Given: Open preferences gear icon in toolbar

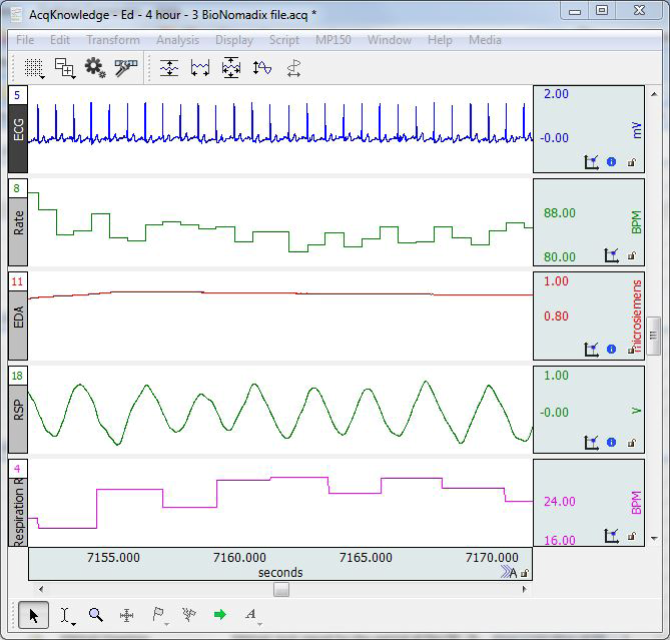Looking at the screenshot, I should click(x=95, y=68).
